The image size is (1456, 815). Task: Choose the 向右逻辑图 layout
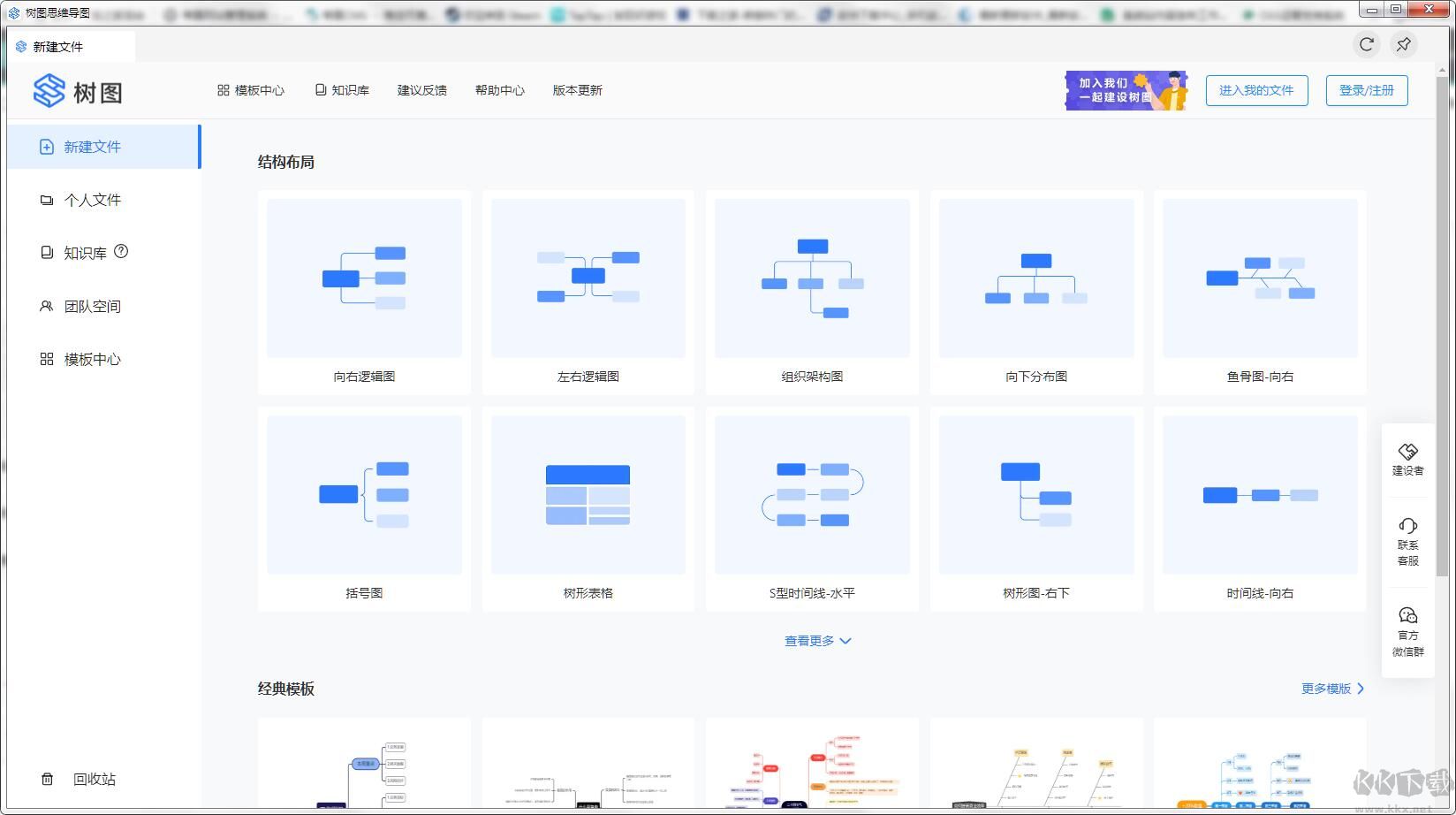364,293
